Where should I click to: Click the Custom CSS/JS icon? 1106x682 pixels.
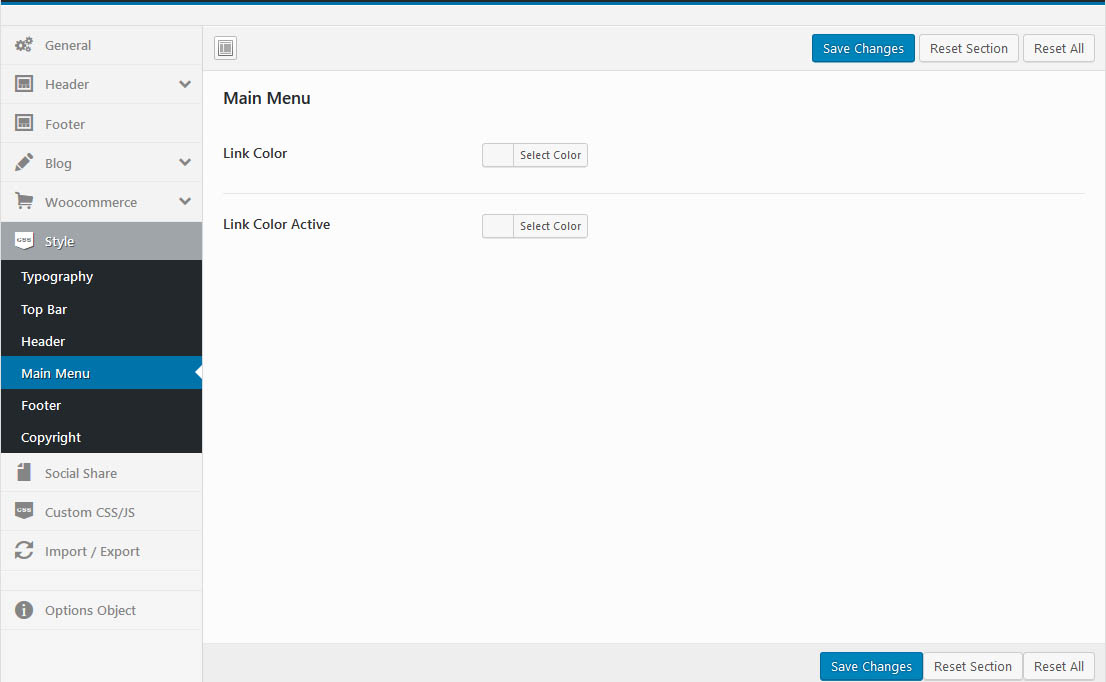tap(24, 511)
